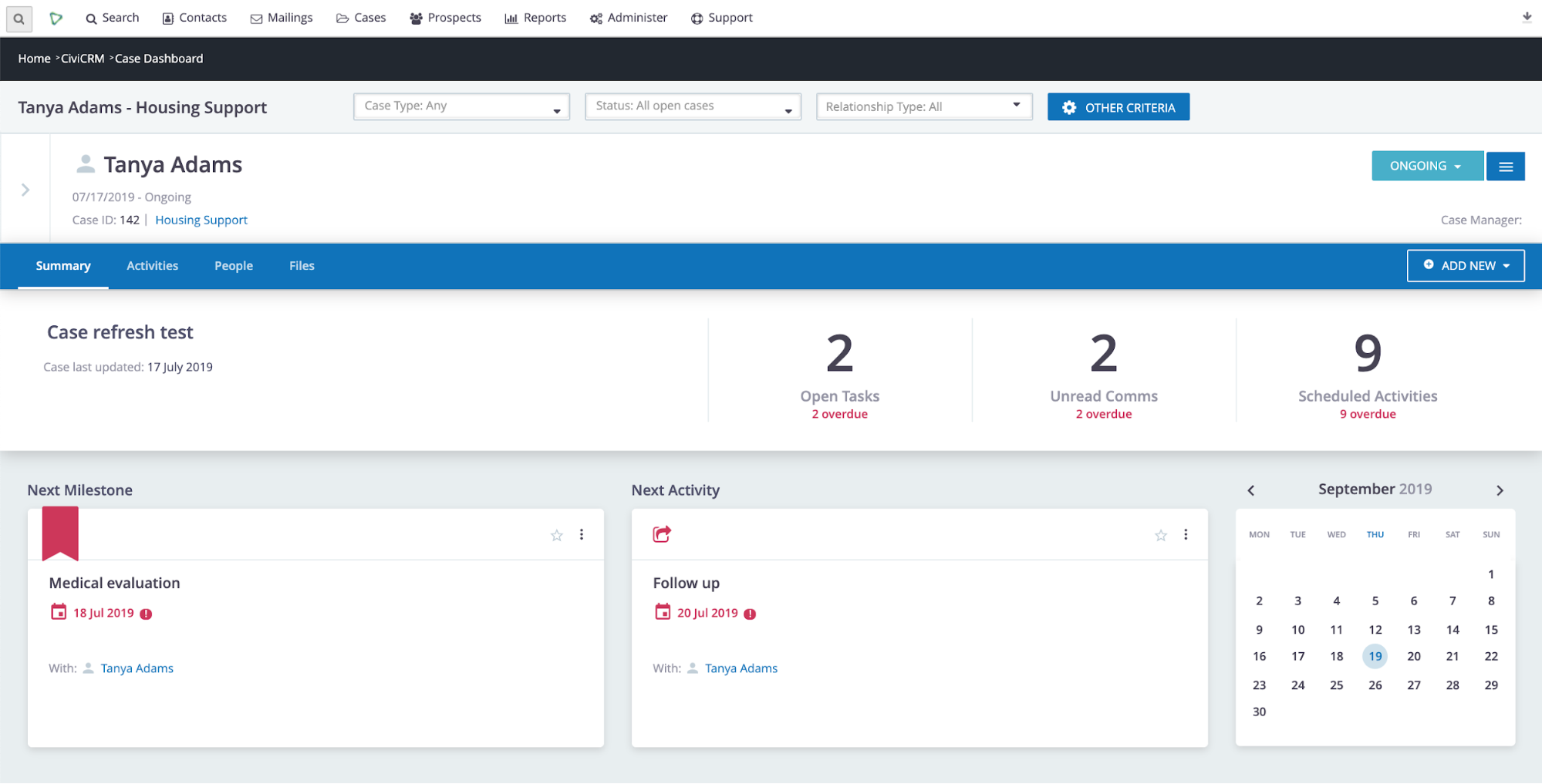Star the Follow up activity
The height and width of the screenshot is (784, 1542).
tap(1161, 535)
